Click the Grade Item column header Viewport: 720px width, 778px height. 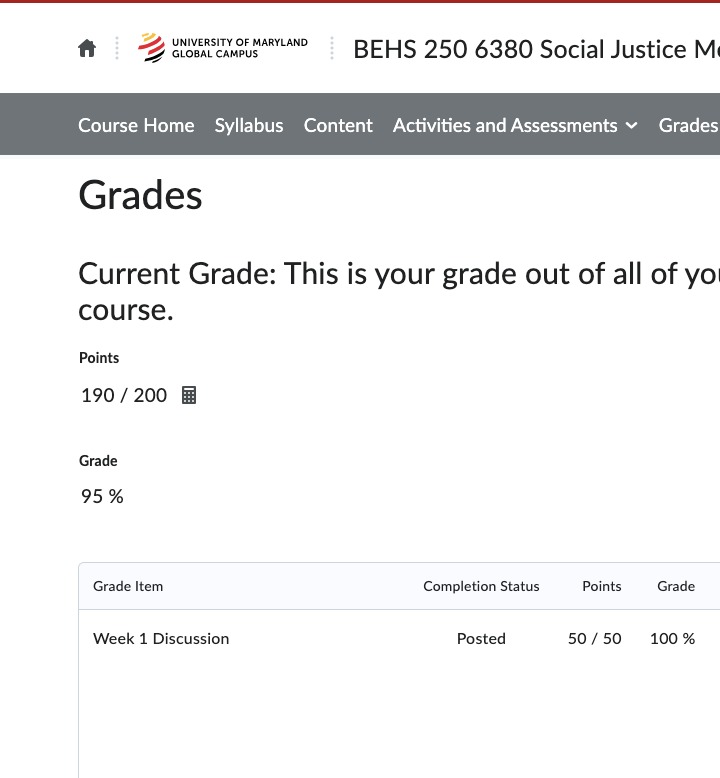(x=128, y=586)
